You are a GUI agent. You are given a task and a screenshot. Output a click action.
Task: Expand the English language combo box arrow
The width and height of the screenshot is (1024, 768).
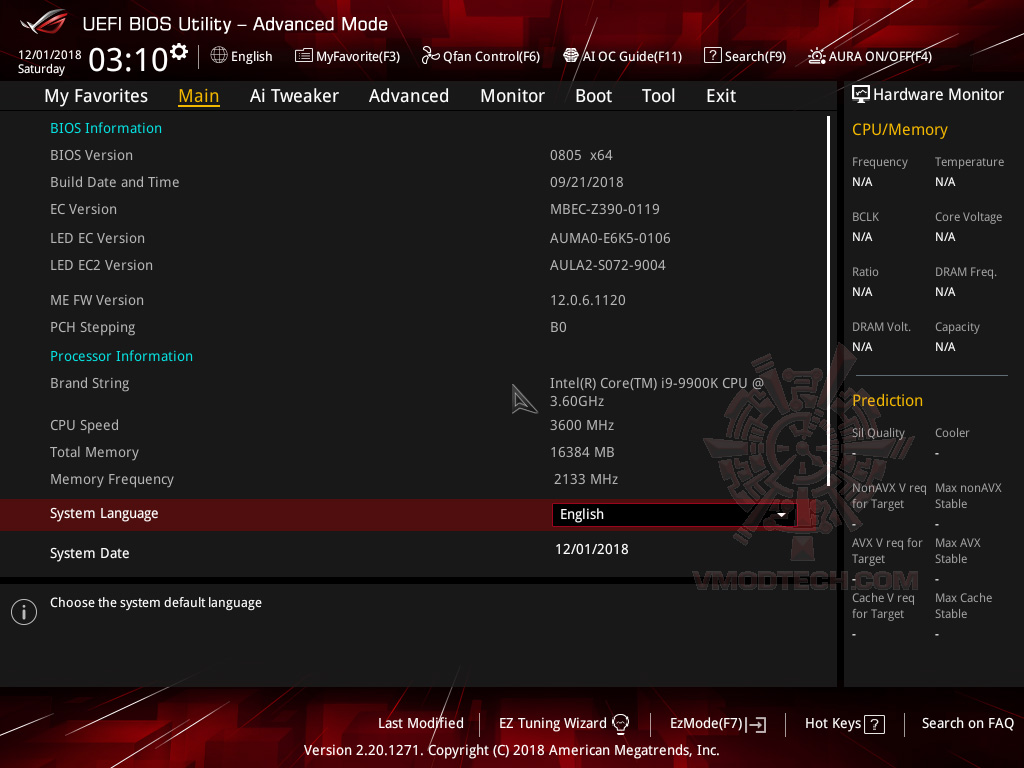tap(782, 514)
